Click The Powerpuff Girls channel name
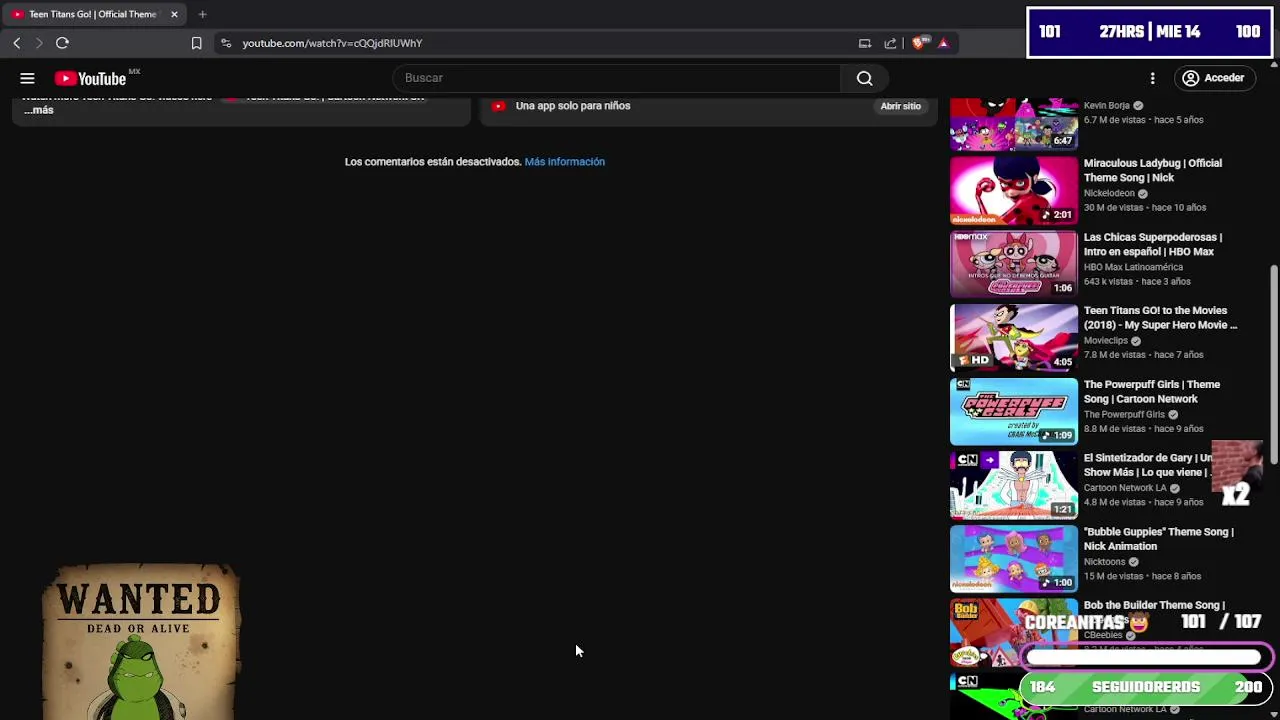The image size is (1280, 720). (1124, 414)
